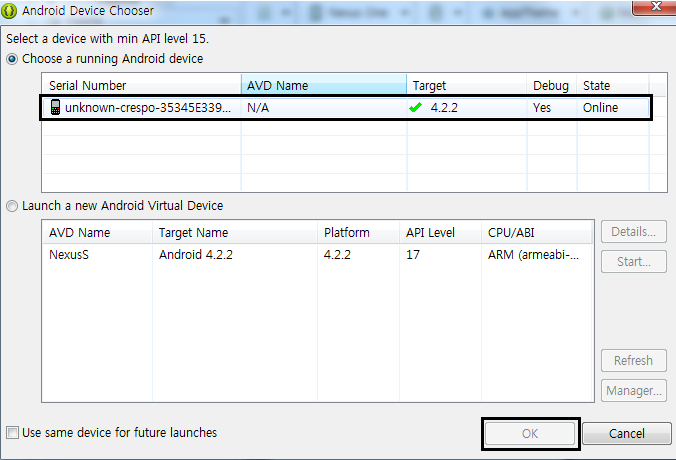Image resolution: width=676 pixels, height=460 pixels.
Task: Click the 'Yes' Debug cell
Action: pyautogui.click(x=542, y=108)
